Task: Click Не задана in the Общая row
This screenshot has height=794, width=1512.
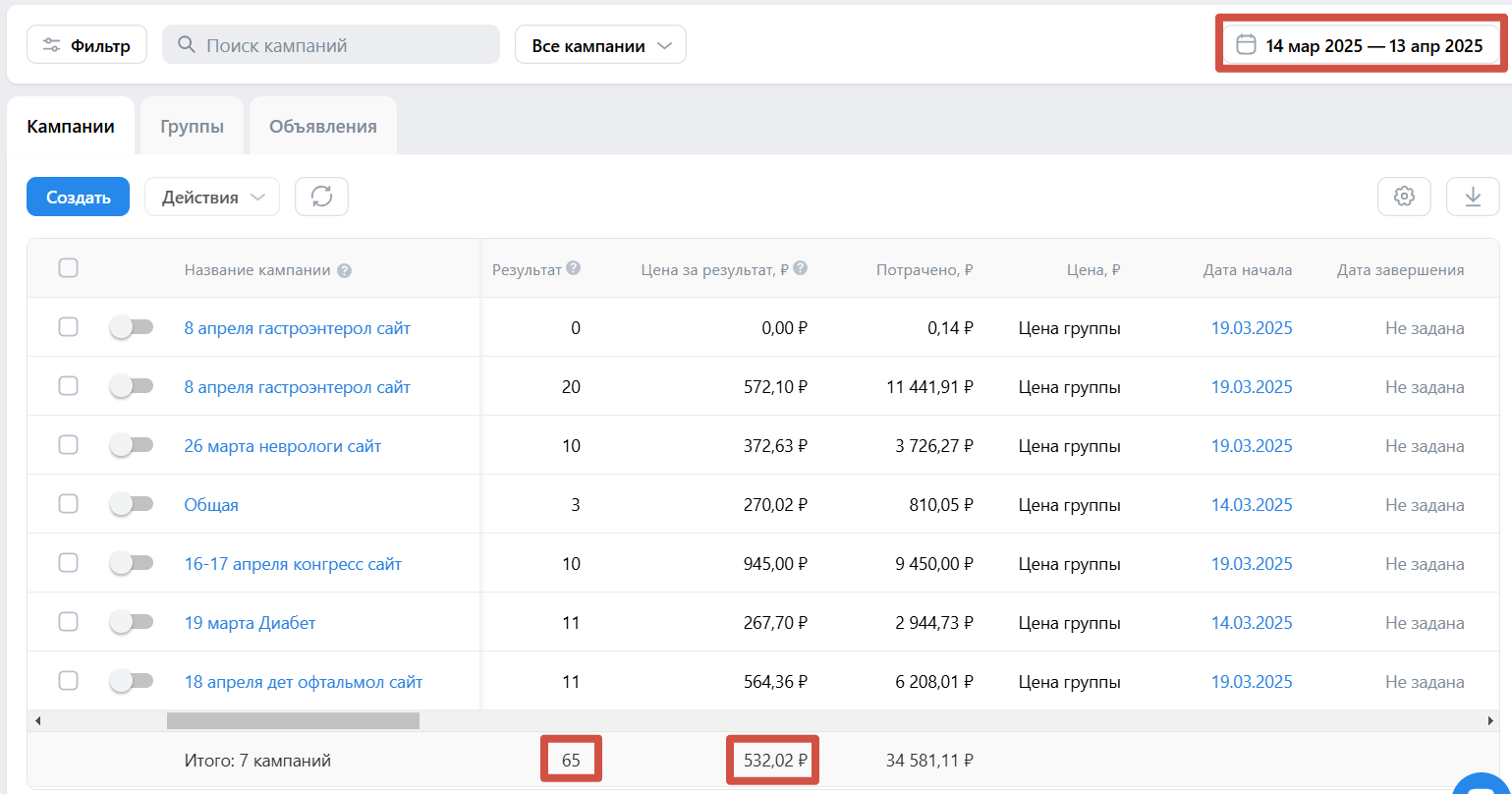Action: coord(1425,505)
